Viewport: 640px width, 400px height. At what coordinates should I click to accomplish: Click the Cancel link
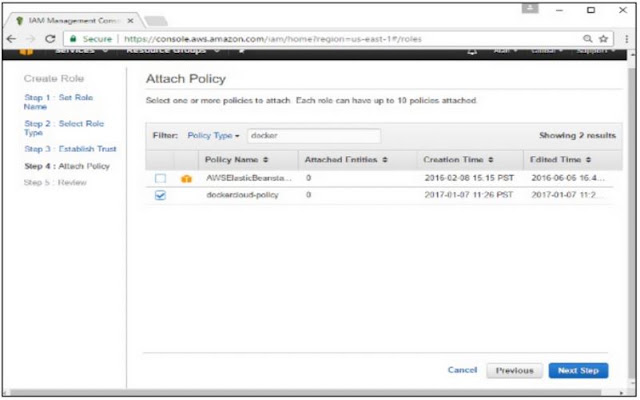pos(462,370)
